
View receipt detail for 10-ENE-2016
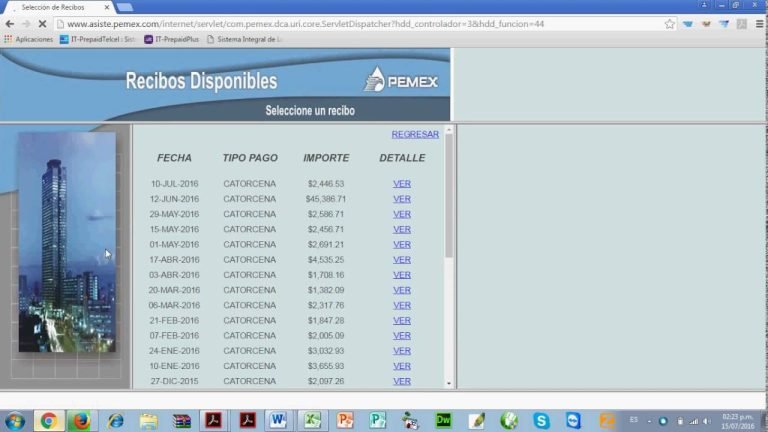[x=402, y=366]
